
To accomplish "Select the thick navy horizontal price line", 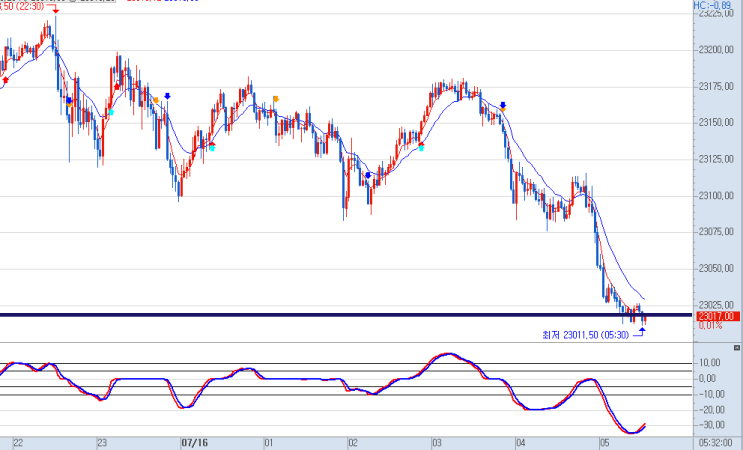I will tap(346, 315).
